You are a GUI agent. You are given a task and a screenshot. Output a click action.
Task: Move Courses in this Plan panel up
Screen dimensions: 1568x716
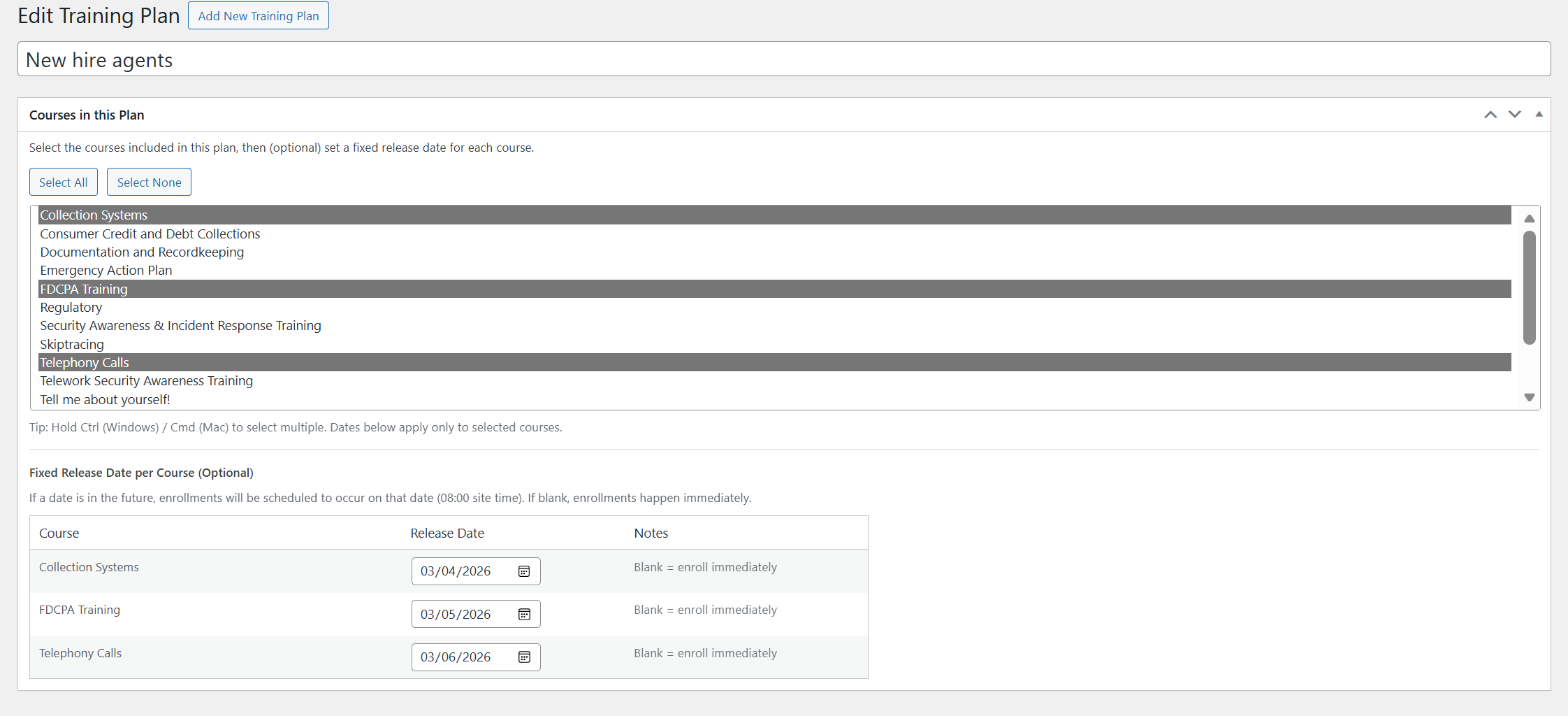1490,114
